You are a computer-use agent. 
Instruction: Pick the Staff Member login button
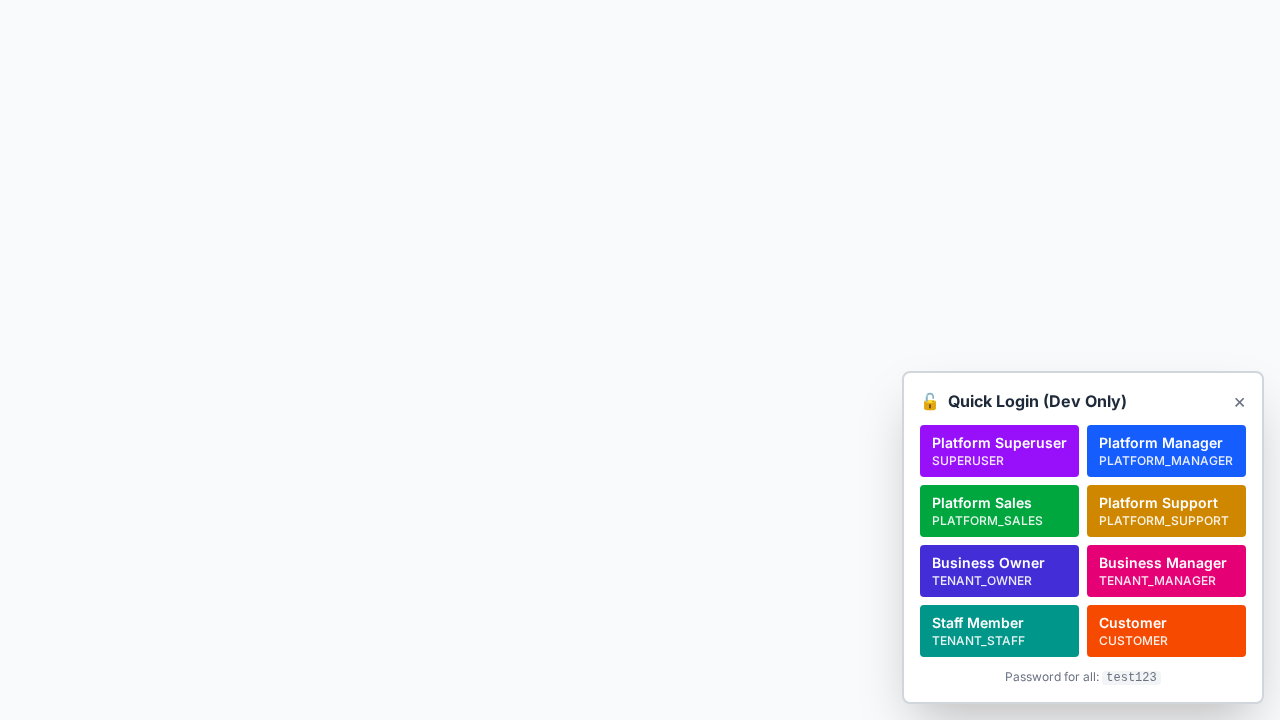tap(999, 630)
